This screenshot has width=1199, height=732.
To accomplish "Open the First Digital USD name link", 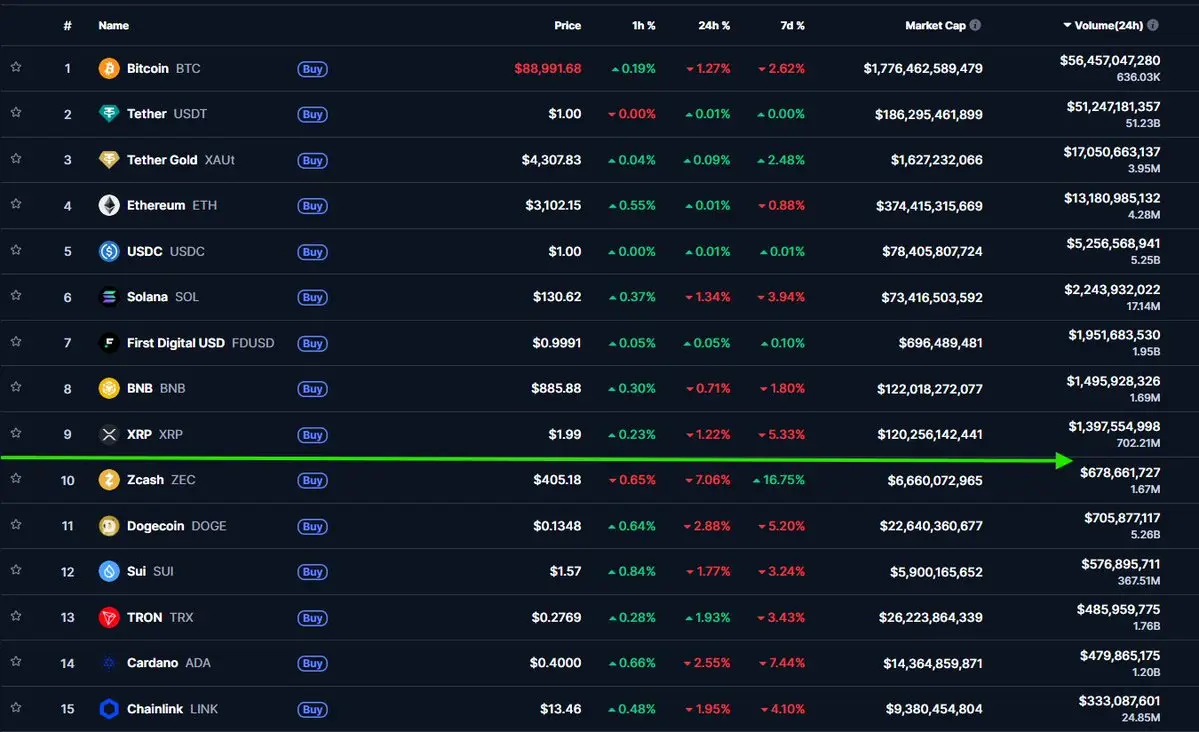I will (x=200, y=343).
